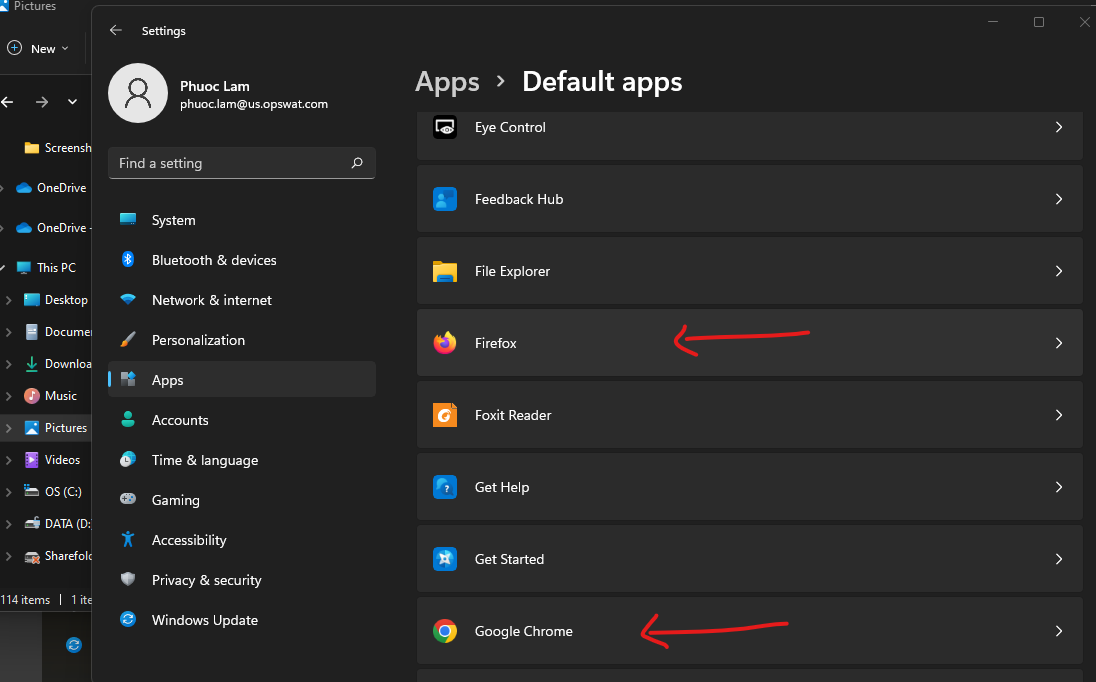Click the Find a setting search box
This screenshot has height=682, width=1096.
tap(242, 163)
